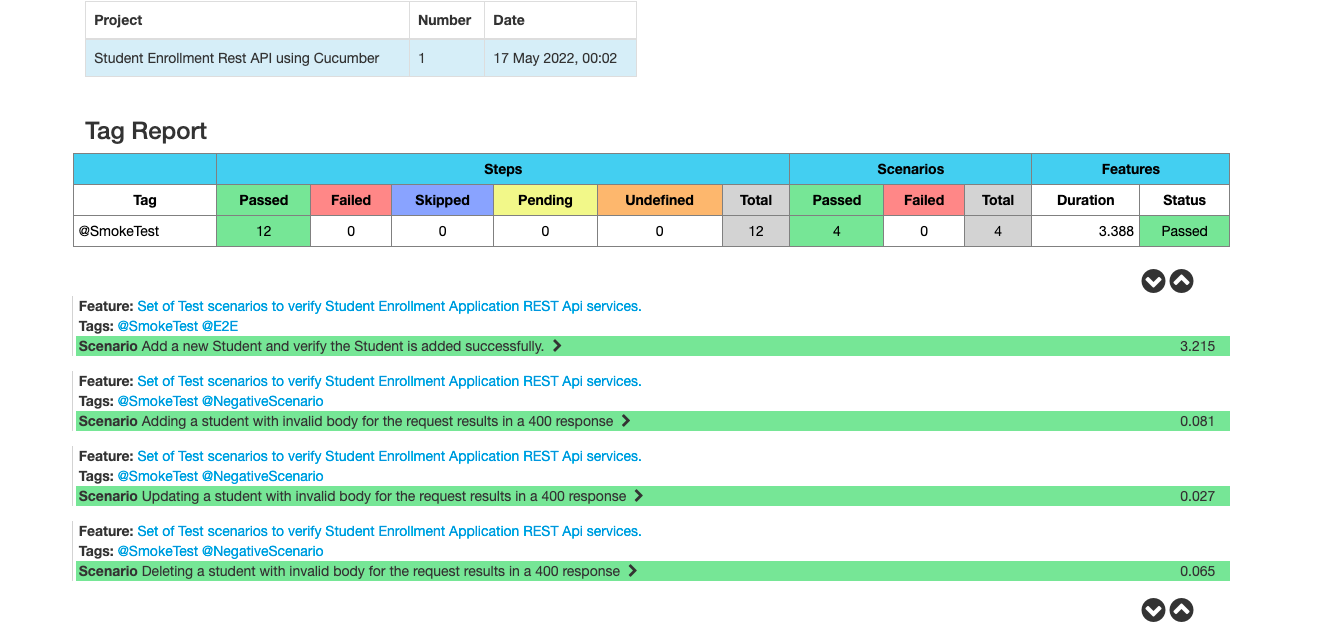
Task: Click the Scenarios 'Passed' column header
Action: (837, 200)
